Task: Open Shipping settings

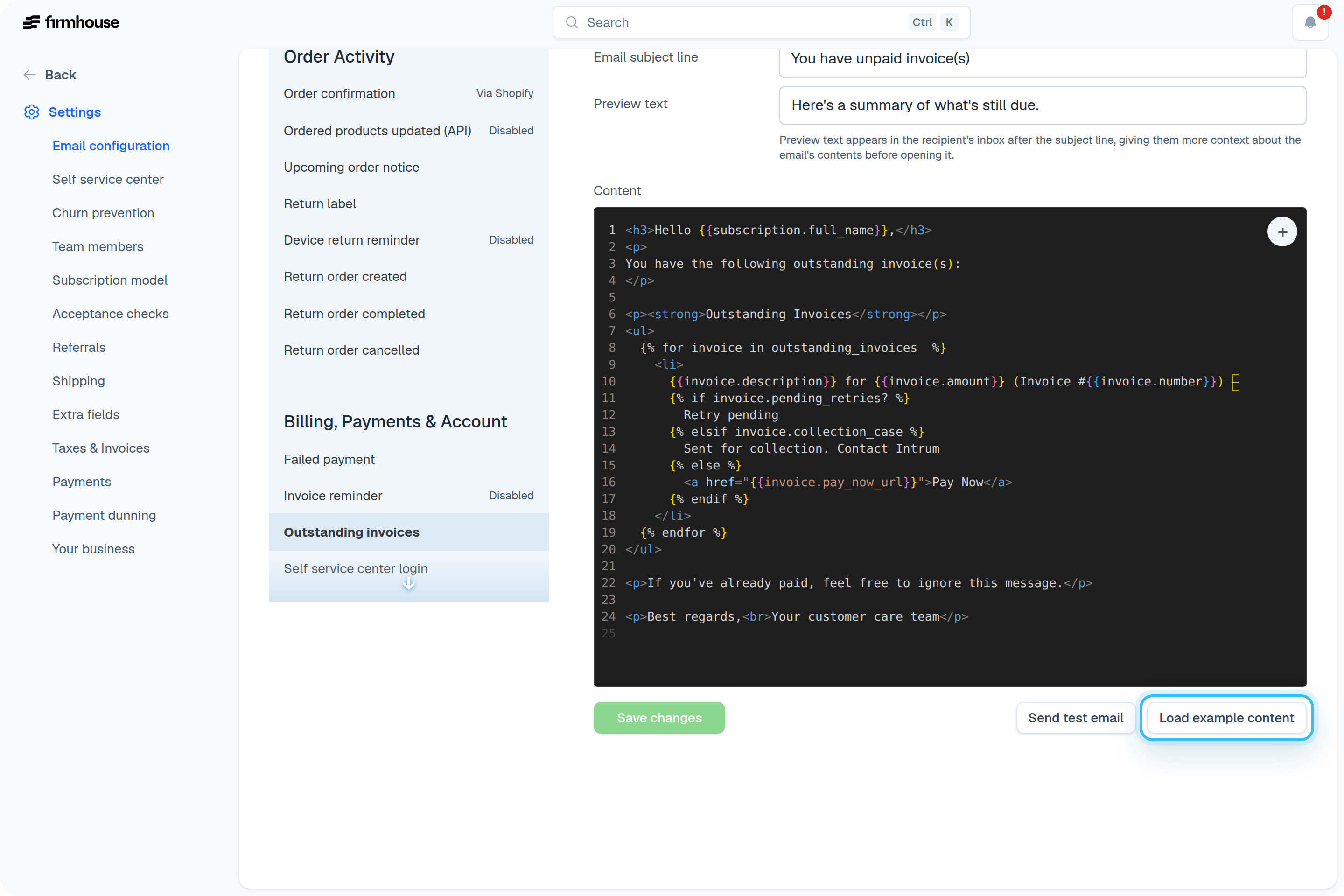Action: coord(78,381)
